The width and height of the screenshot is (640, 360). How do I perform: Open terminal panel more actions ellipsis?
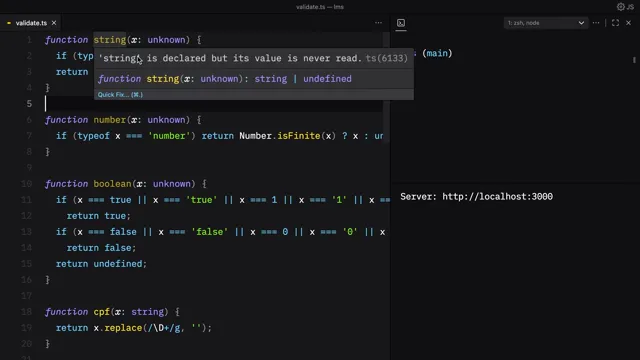596,23
